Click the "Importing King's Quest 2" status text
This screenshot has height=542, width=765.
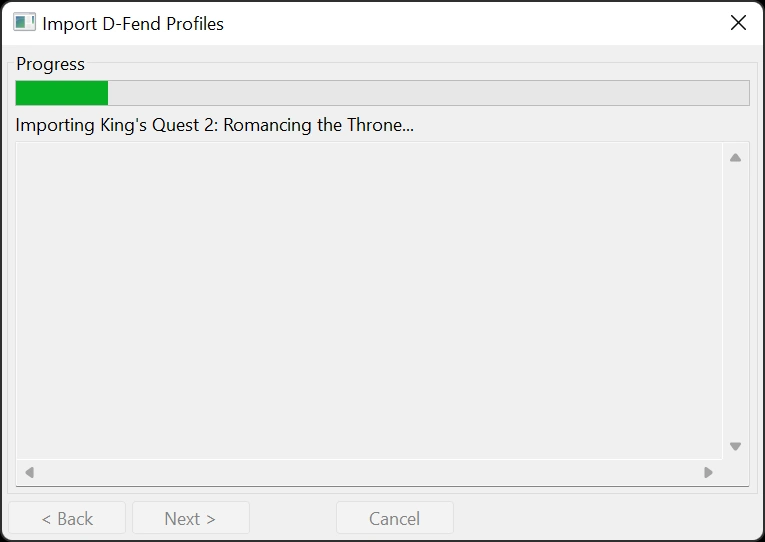(214, 126)
